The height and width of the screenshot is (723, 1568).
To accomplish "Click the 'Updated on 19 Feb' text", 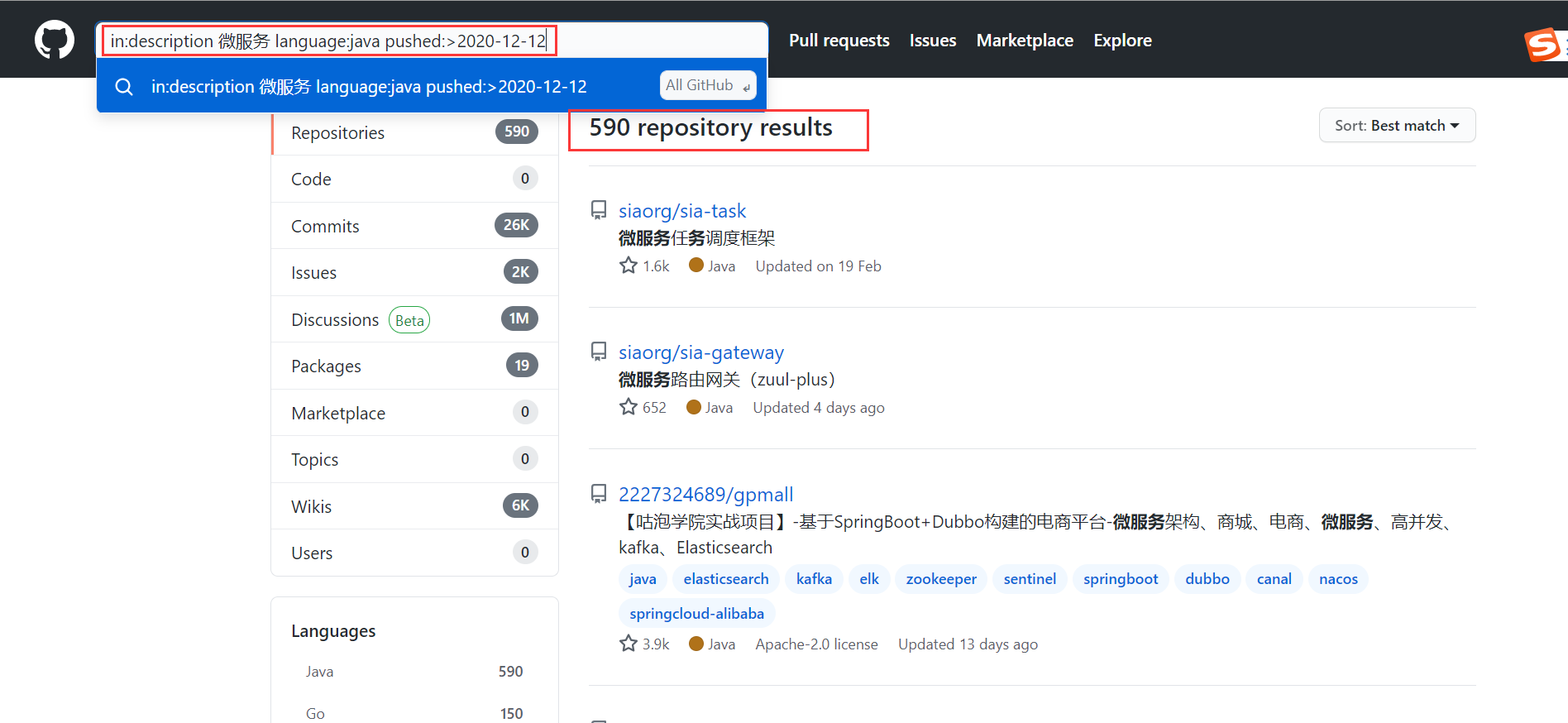I will [818, 266].
